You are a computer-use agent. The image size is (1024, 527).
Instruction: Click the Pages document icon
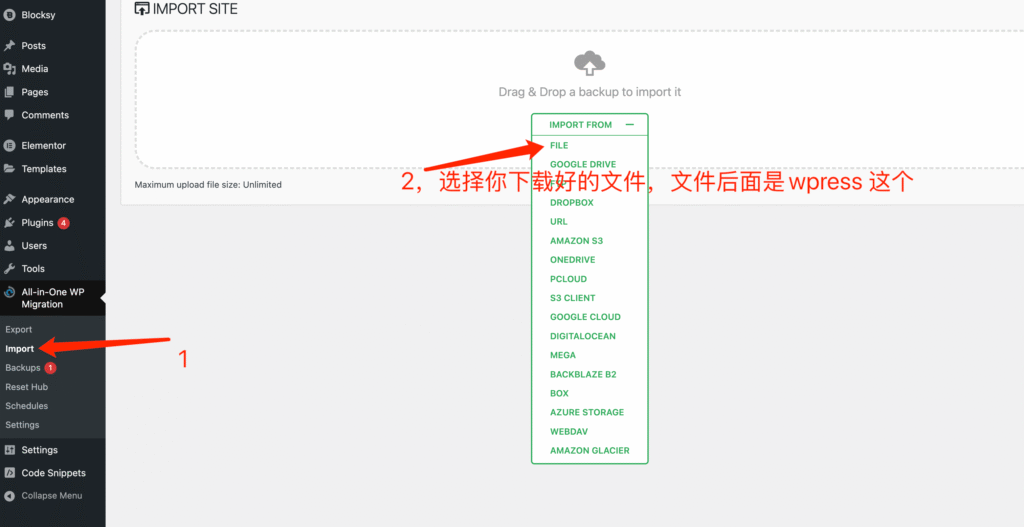9,92
